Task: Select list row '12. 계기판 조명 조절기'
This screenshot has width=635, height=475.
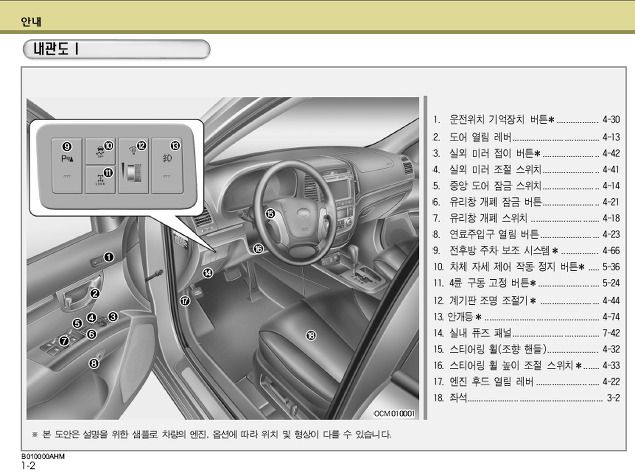Action: coord(526,300)
